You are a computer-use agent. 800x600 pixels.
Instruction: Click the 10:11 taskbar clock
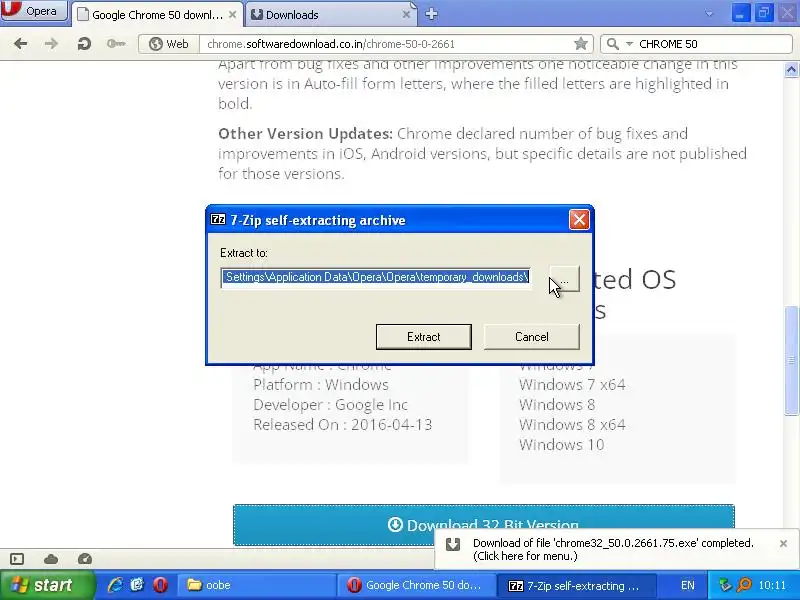[x=772, y=585]
